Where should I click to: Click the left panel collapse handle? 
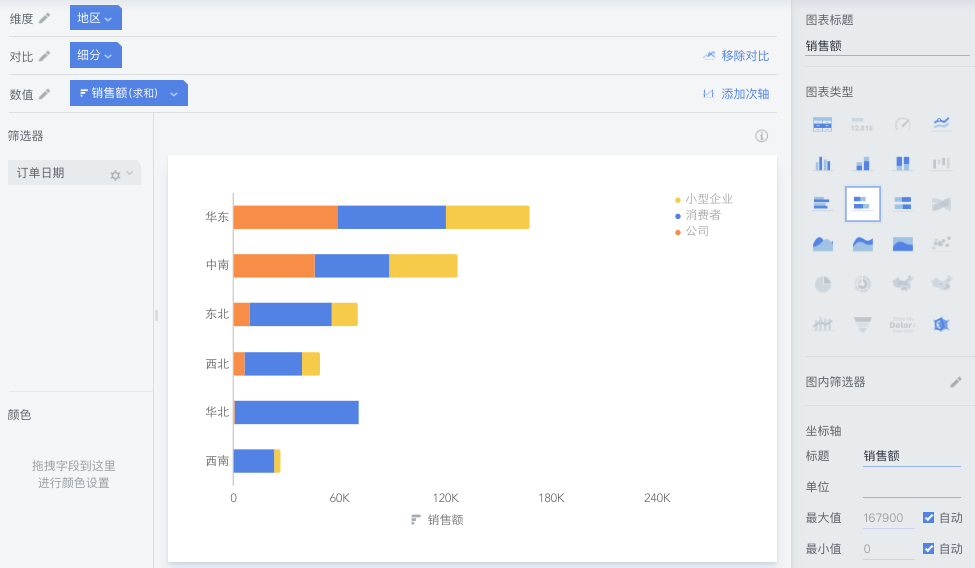coord(156,315)
